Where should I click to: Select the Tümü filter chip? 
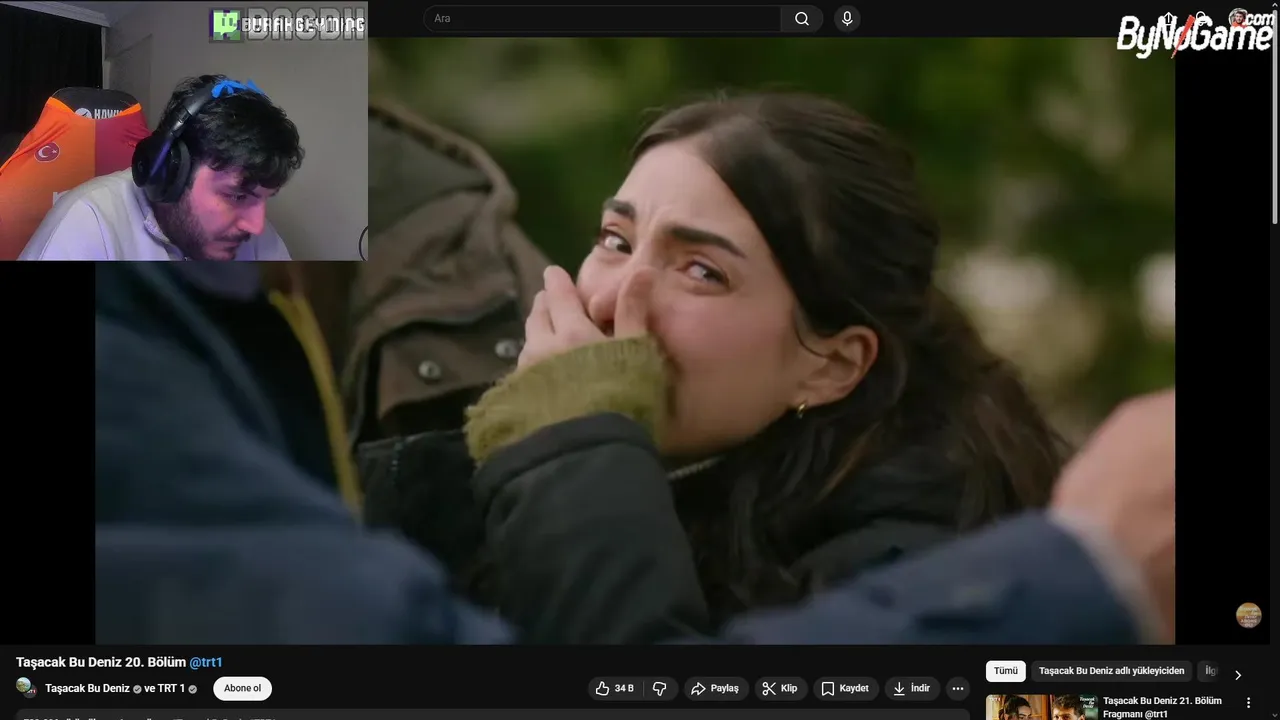click(x=1005, y=671)
